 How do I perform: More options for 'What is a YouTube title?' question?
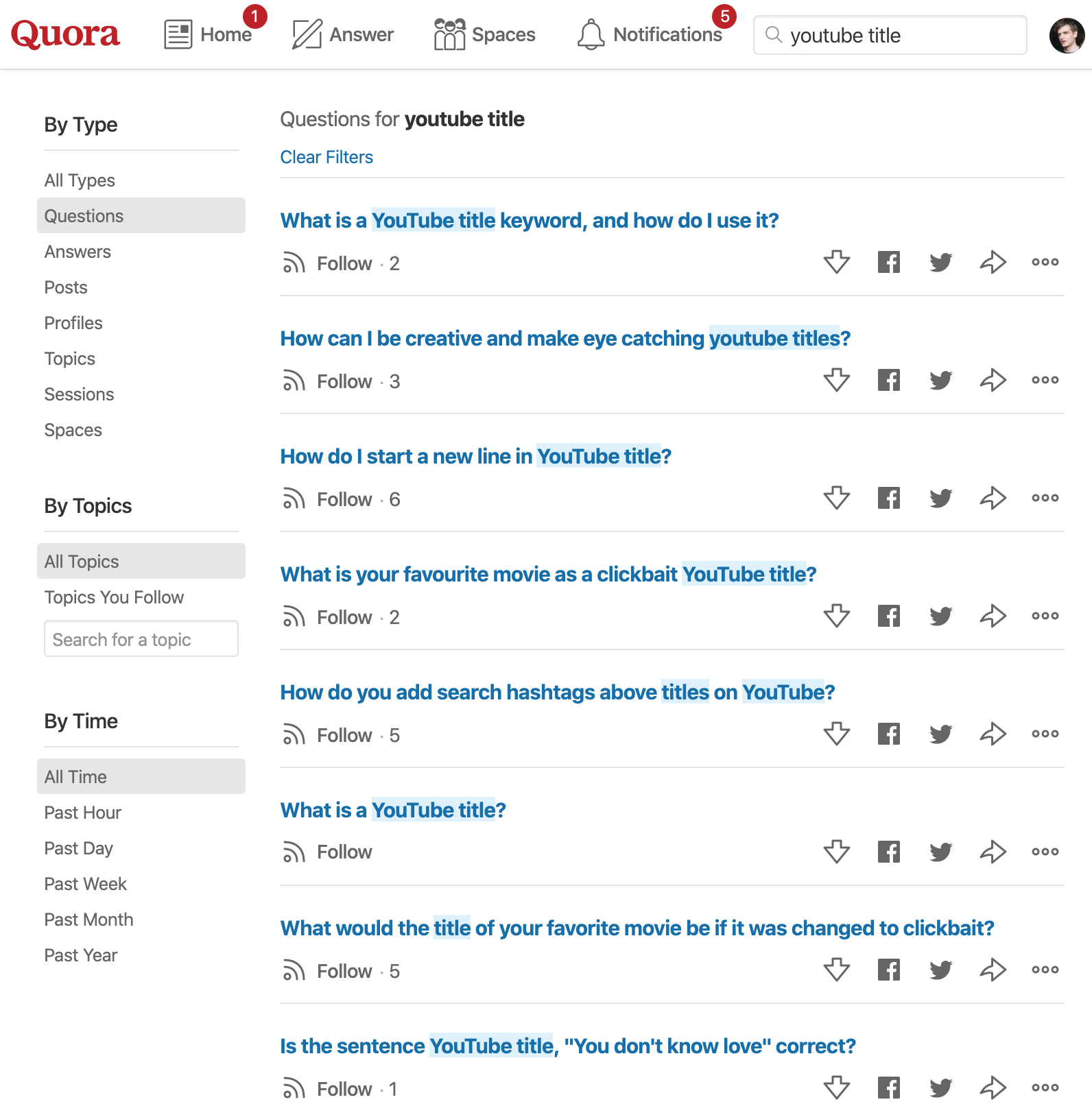pyautogui.click(x=1045, y=852)
